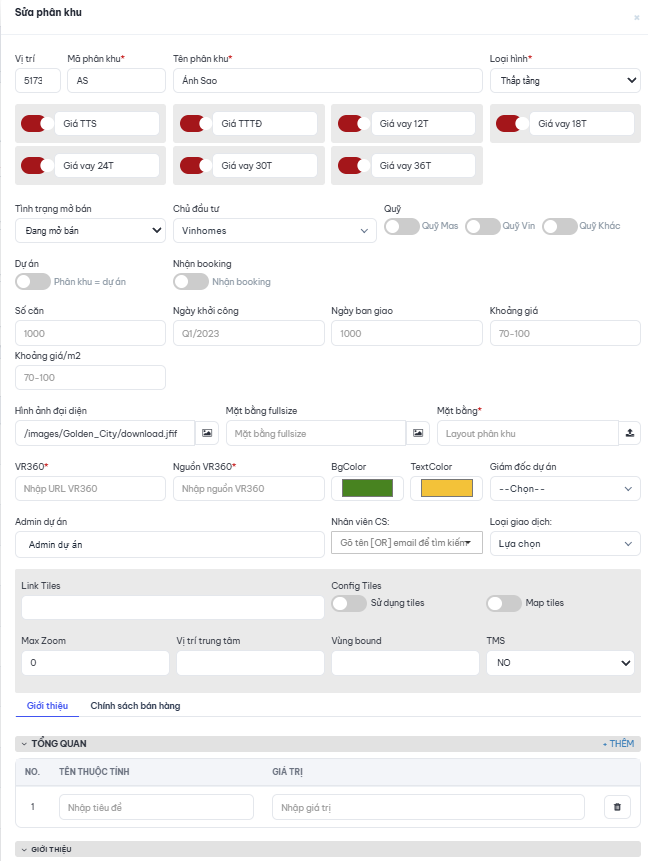The height and width of the screenshot is (861, 648).
Task: Click the Vùng bound field
Action: (405, 663)
